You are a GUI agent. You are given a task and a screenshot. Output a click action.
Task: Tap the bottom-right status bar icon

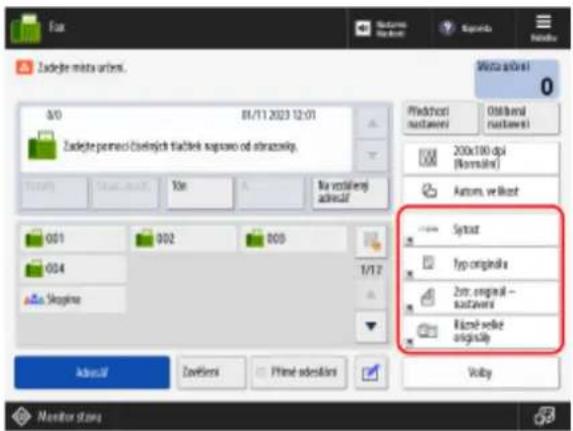[544, 416]
